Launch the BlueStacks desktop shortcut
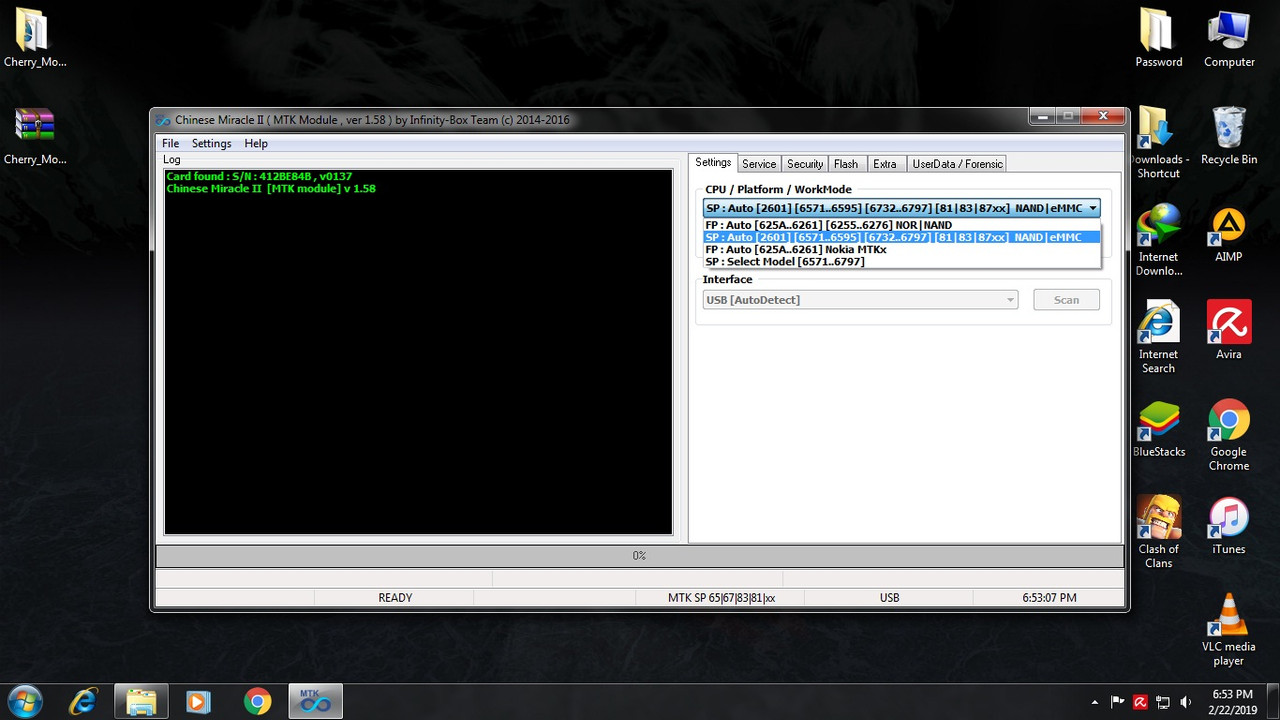The image size is (1280, 720). coord(1158,429)
